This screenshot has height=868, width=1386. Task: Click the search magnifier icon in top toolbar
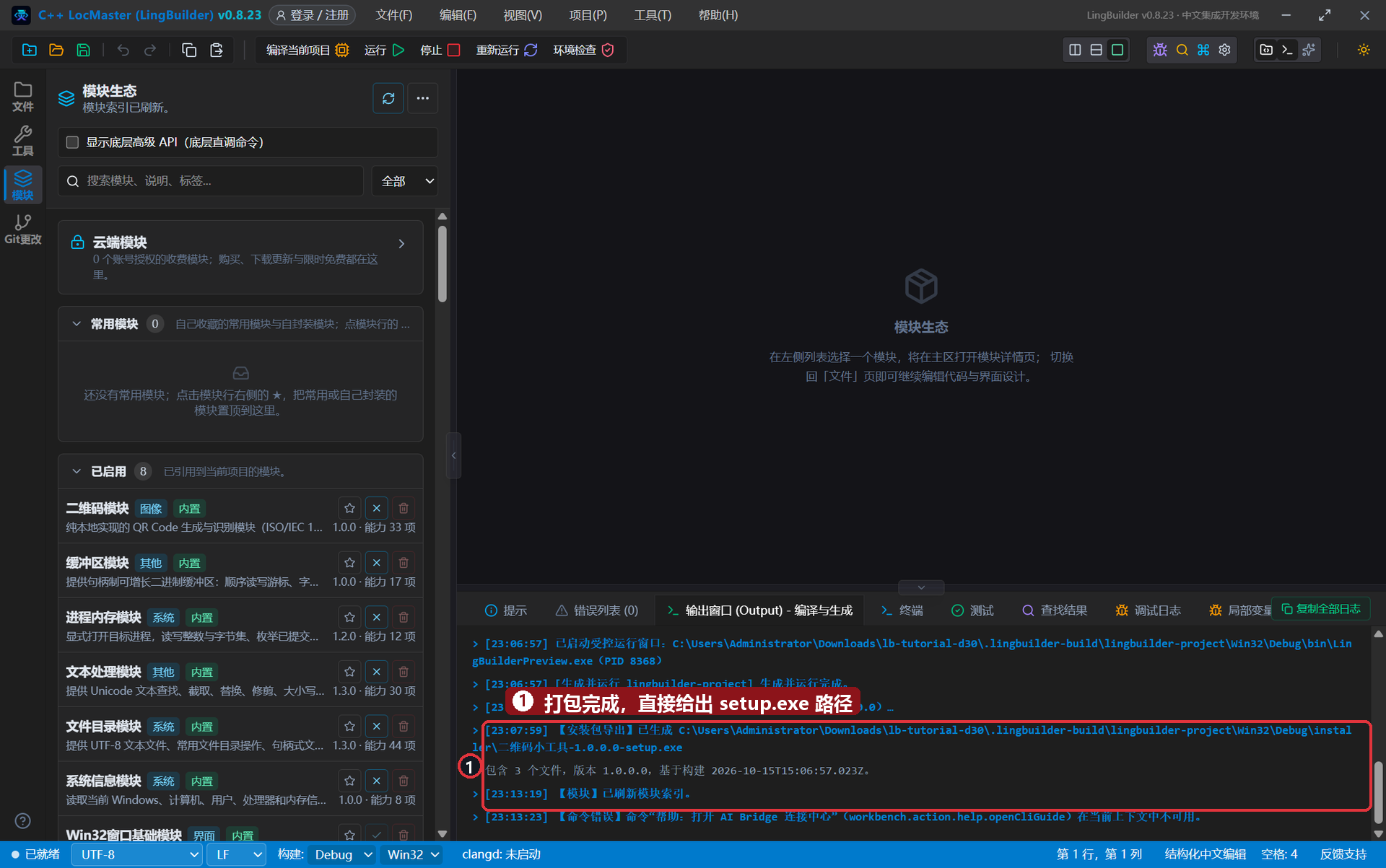point(1182,50)
